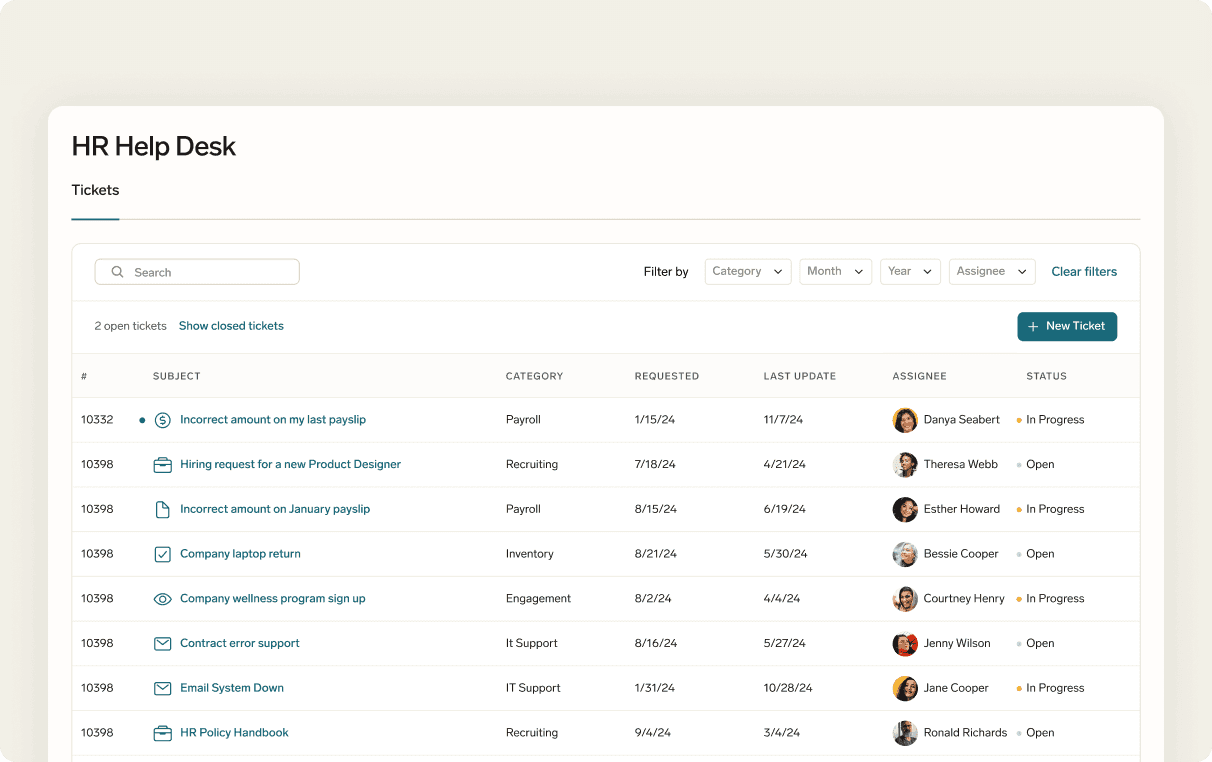
Task: Sort by the Category column header
Action: [x=534, y=376]
